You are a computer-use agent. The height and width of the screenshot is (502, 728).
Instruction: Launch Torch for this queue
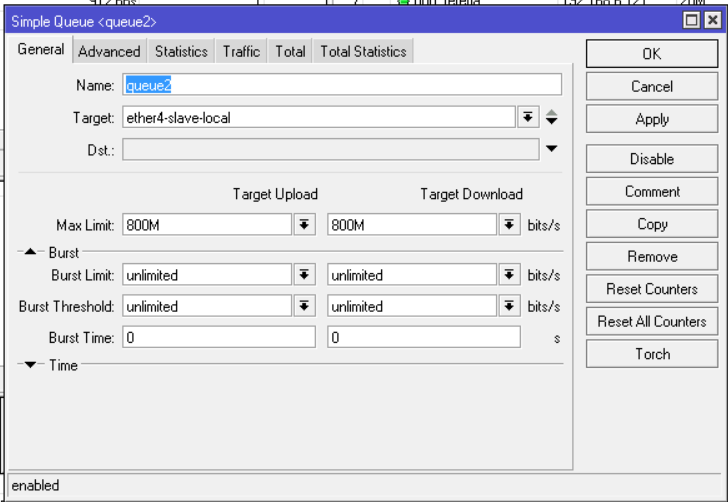652,354
